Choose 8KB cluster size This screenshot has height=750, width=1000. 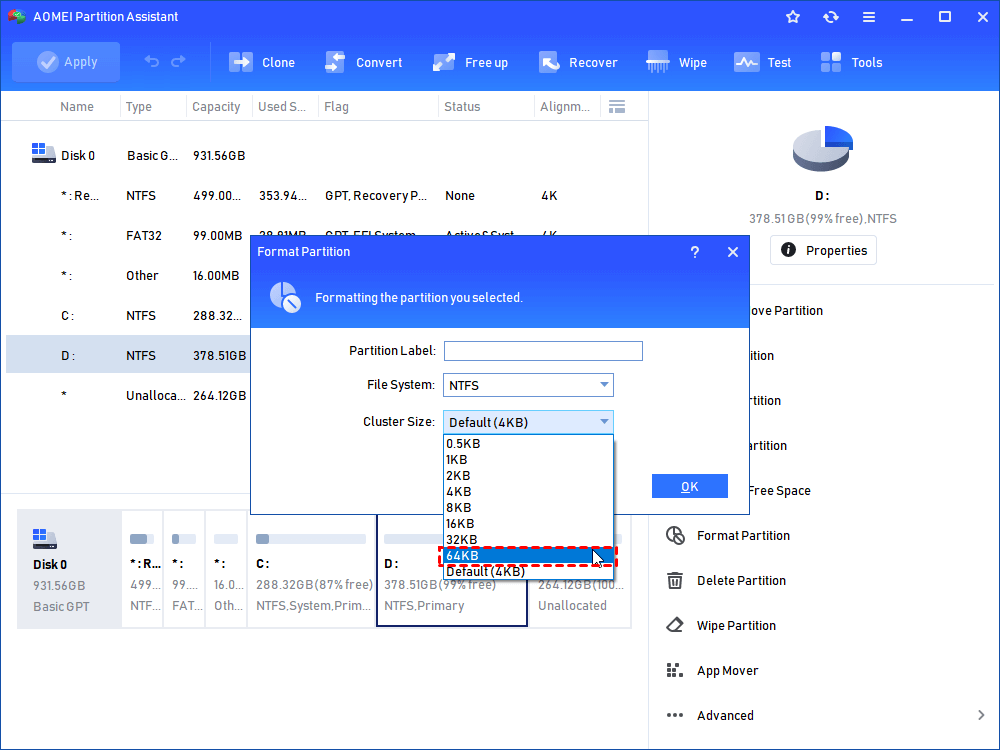(528, 507)
